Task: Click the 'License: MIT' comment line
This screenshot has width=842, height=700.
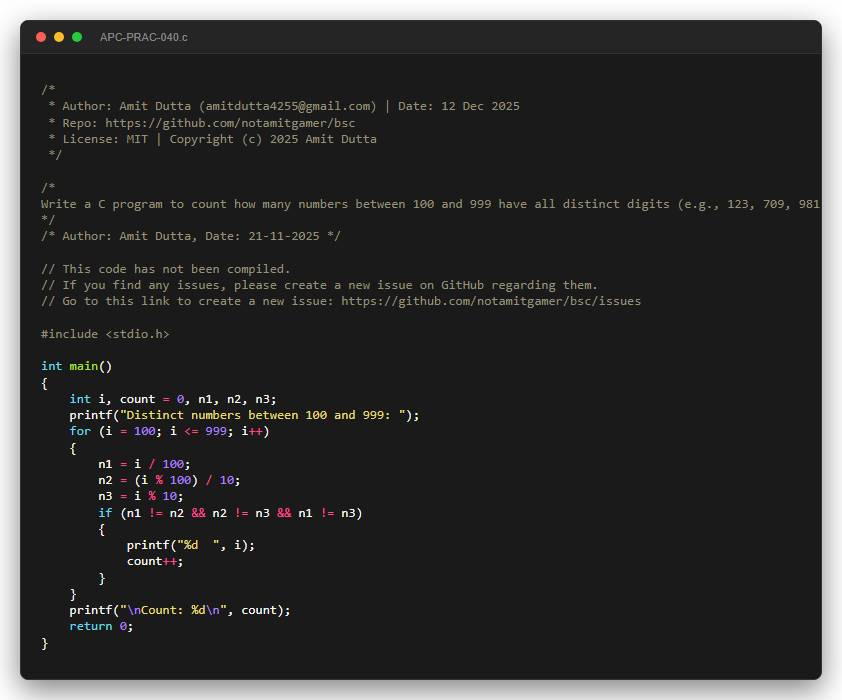Action: click(x=212, y=139)
